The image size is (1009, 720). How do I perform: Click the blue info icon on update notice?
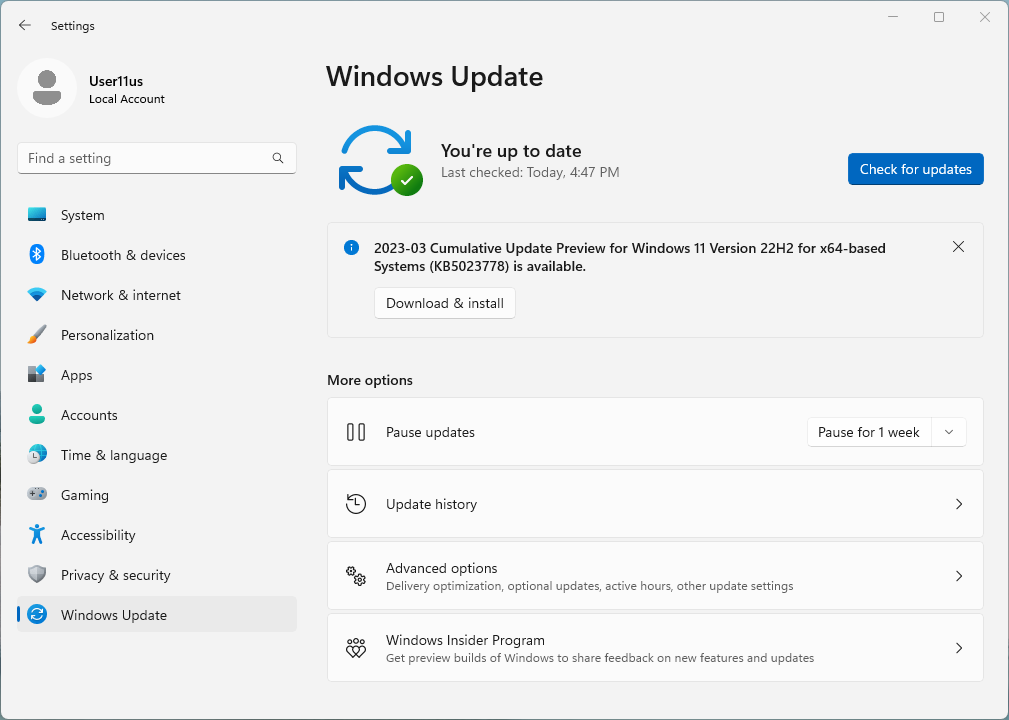coord(351,248)
